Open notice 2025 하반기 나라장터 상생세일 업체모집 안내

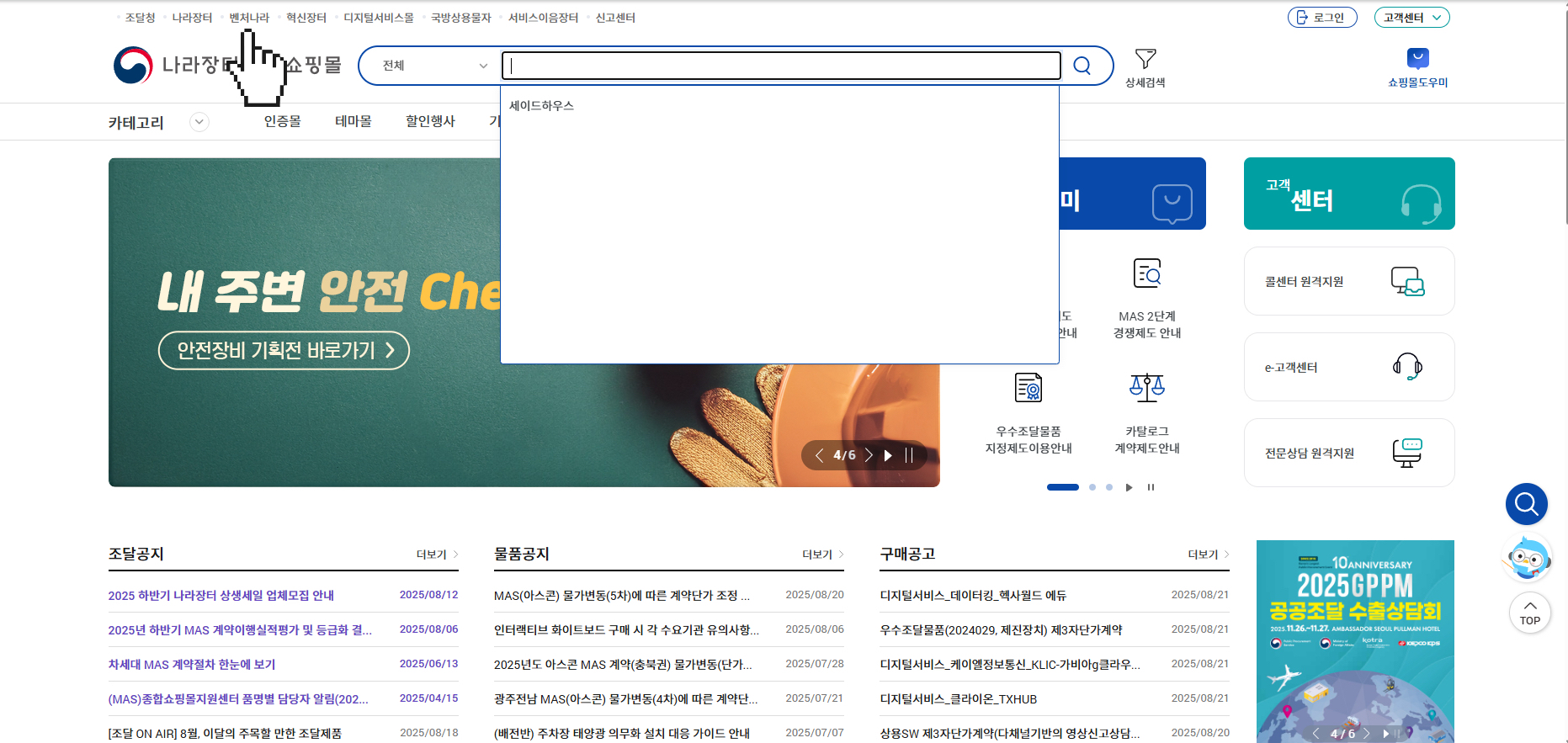tap(221, 596)
